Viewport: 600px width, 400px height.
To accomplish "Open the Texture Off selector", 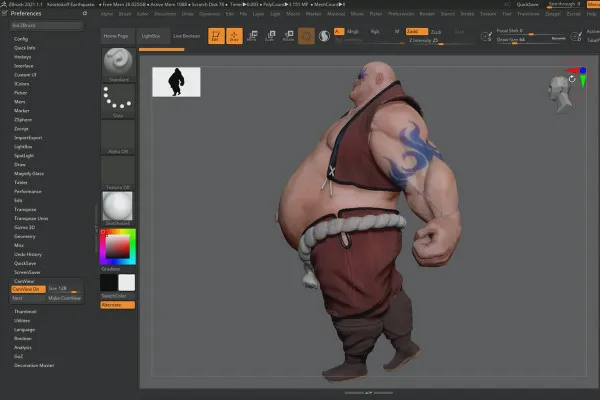I will (x=118, y=173).
